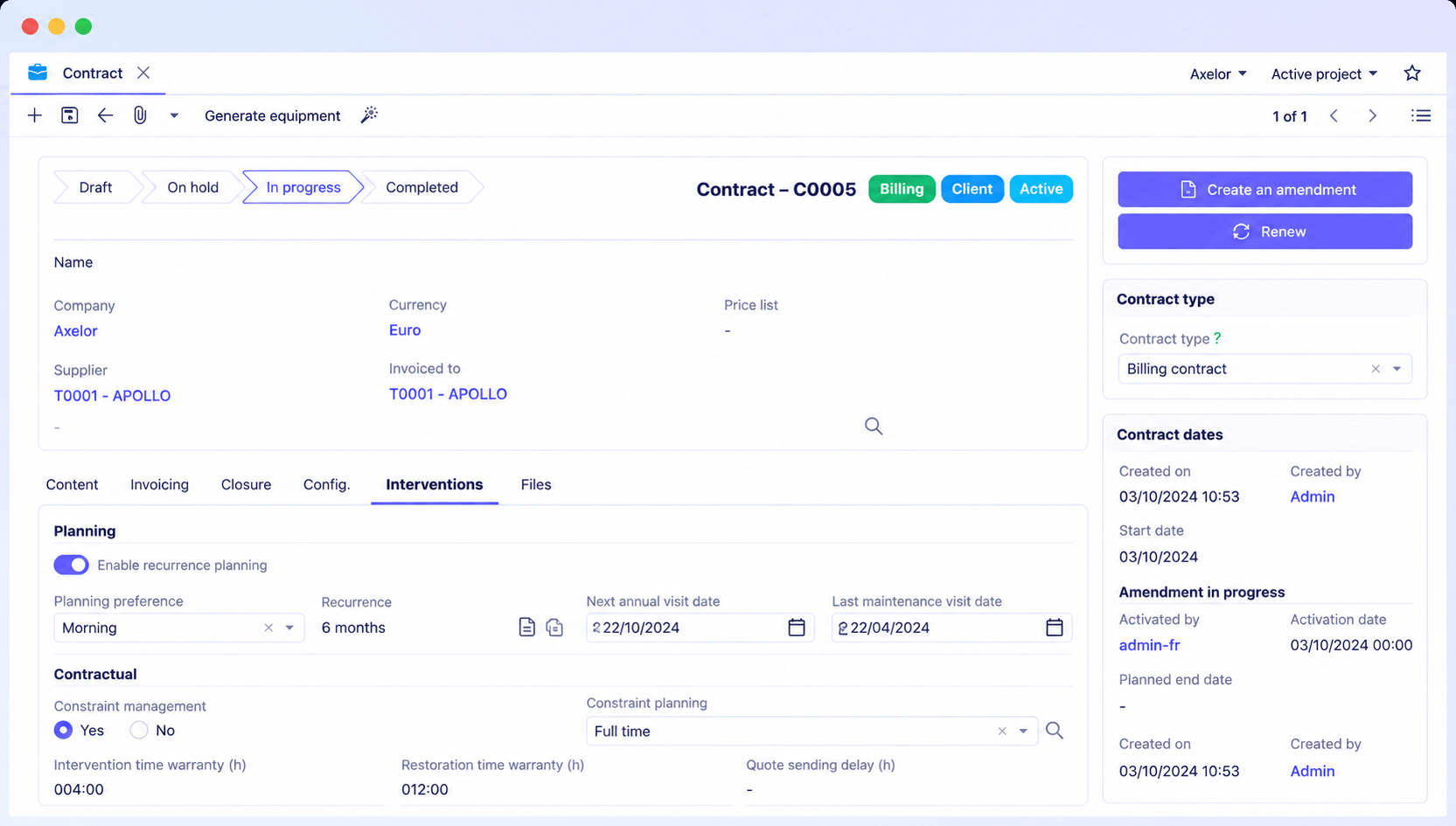Open the Files tab
This screenshot has width=1456, height=826.
(x=536, y=484)
